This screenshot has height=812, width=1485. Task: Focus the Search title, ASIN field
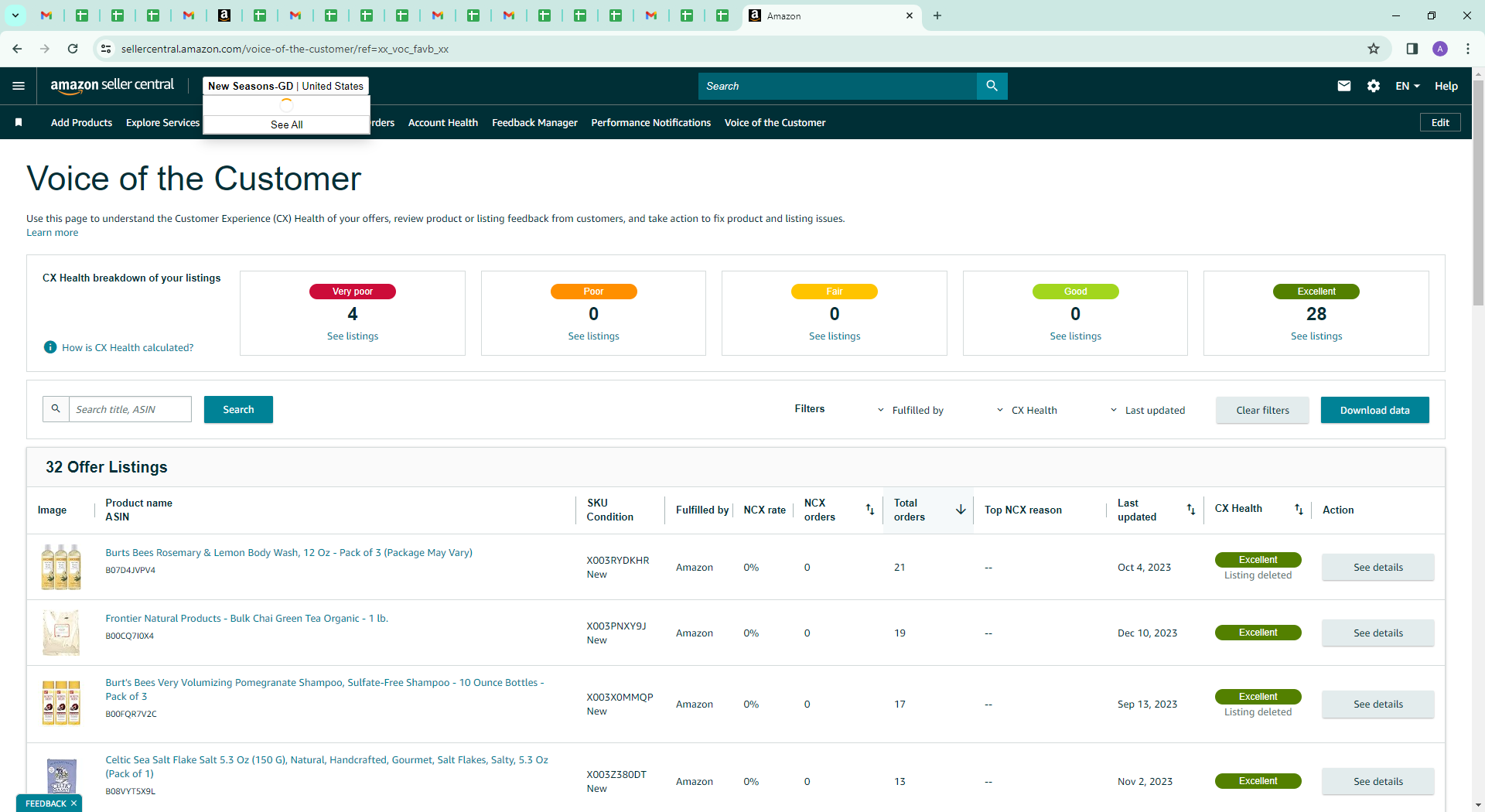coord(130,409)
